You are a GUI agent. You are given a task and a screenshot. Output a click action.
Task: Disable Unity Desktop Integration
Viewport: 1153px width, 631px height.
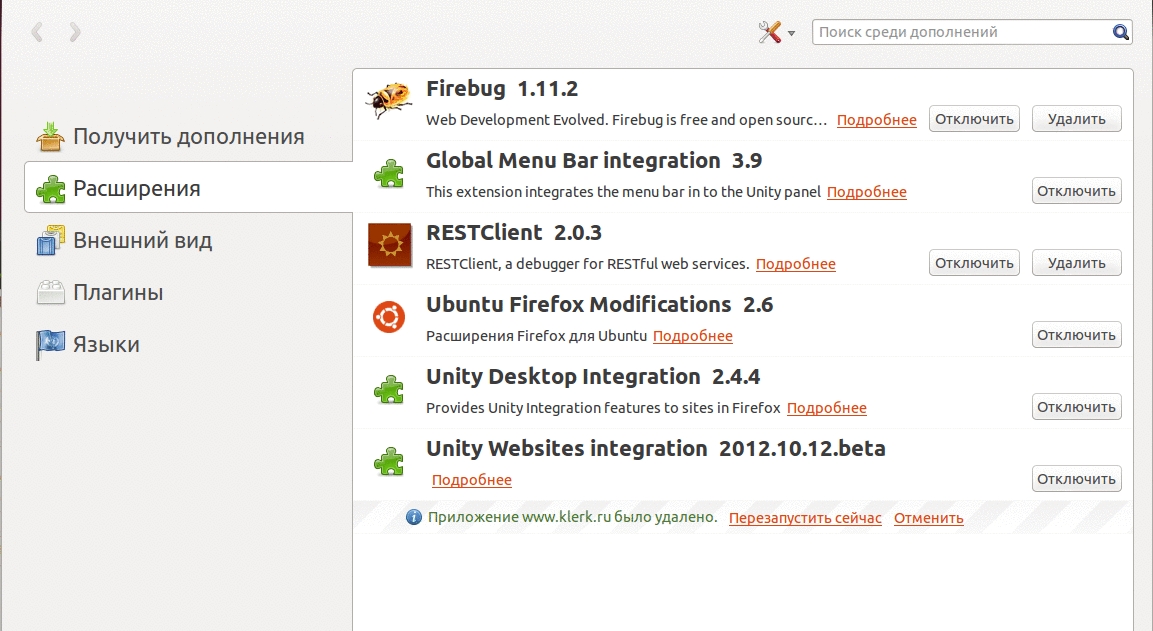coord(1077,407)
